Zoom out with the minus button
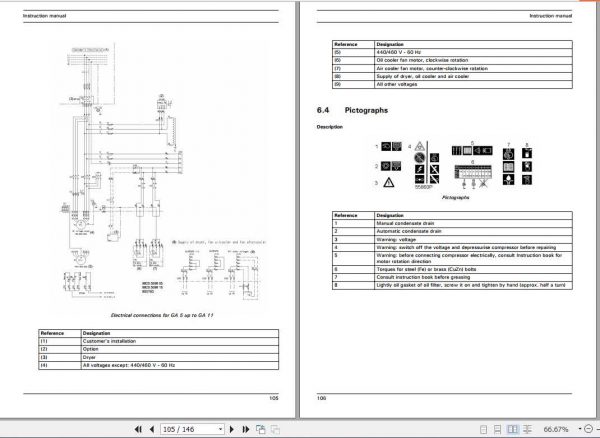Image resolution: width=600 pixels, height=438 pixels. pyautogui.click(x=589, y=429)
